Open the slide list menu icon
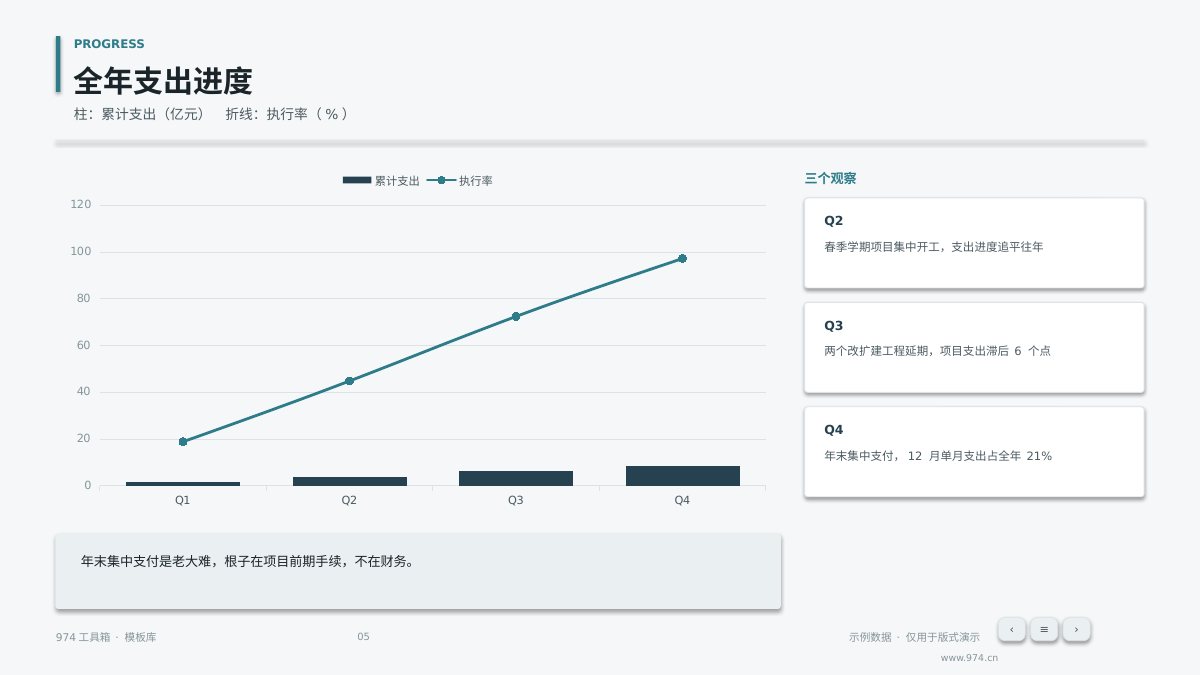 click(1044, 629)
